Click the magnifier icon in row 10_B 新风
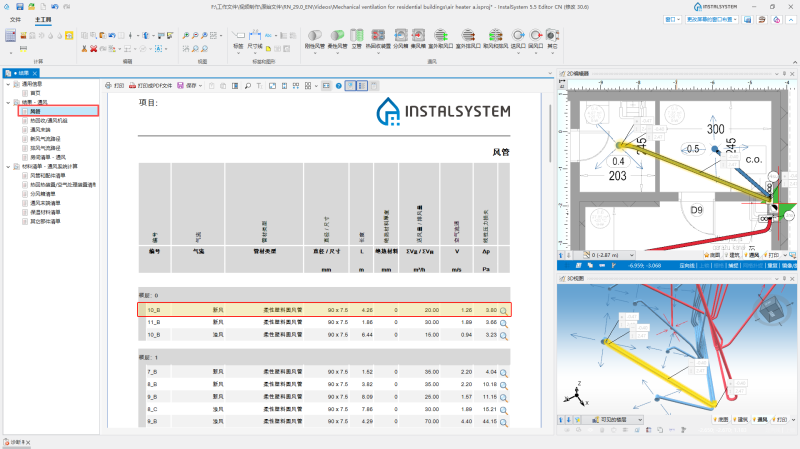 pos(504,311)
